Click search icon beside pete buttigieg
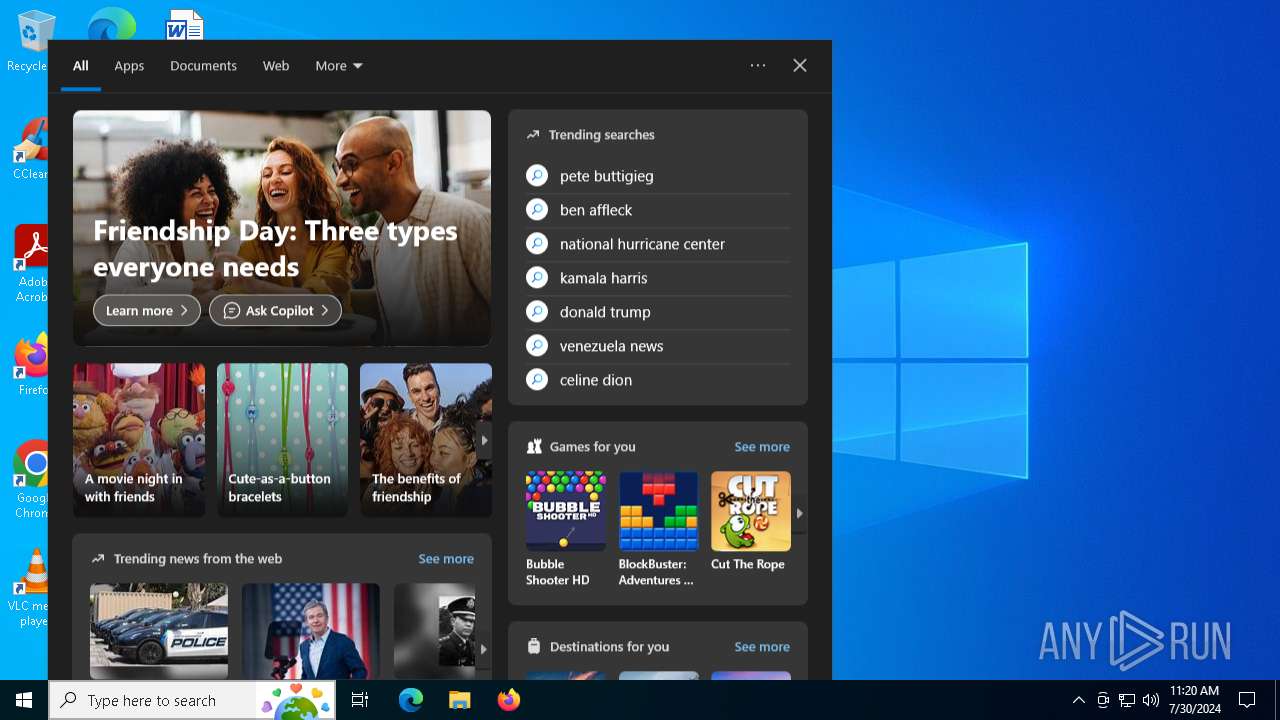 537,176
